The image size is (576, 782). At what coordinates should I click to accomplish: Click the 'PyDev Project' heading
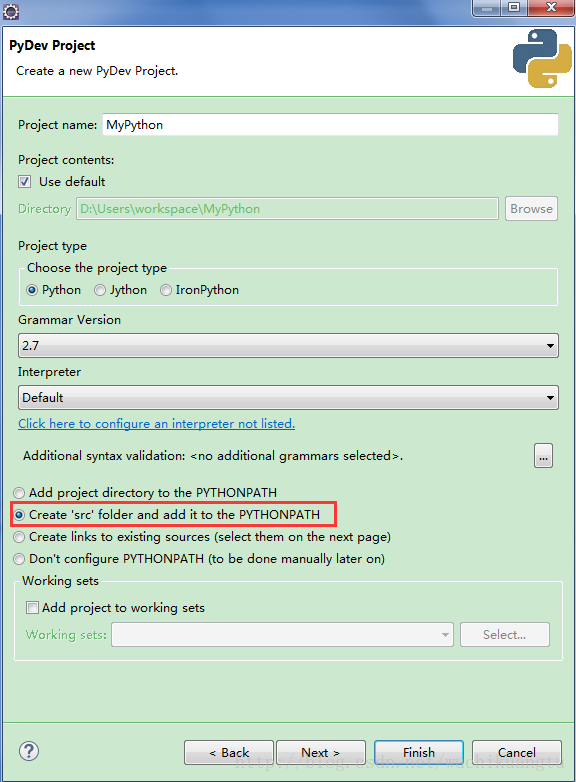[x=52, y=45]
